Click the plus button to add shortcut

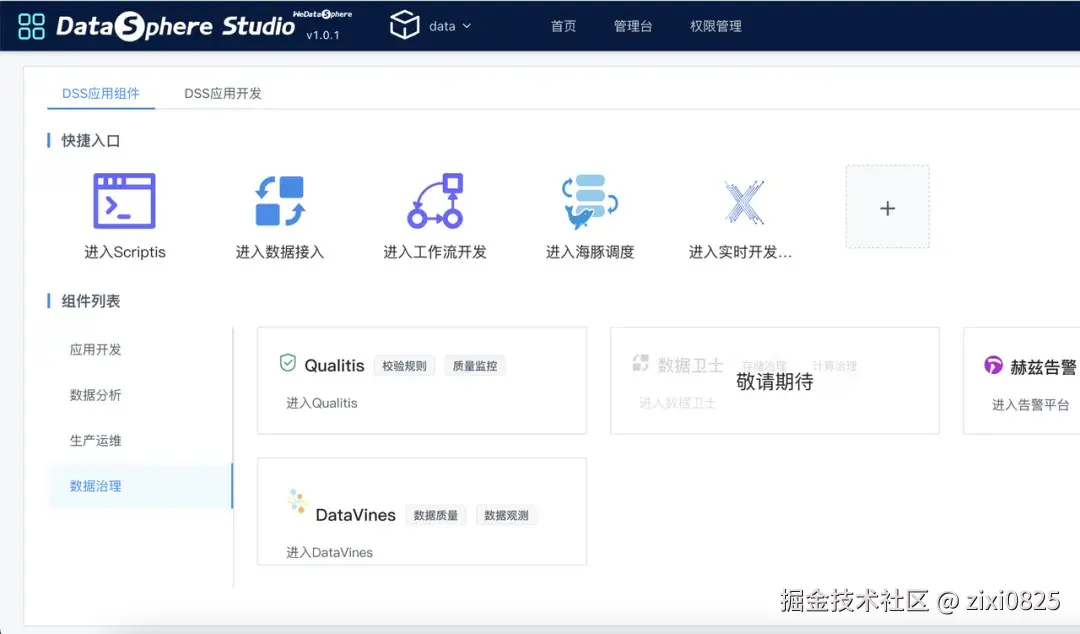(886, 207)
